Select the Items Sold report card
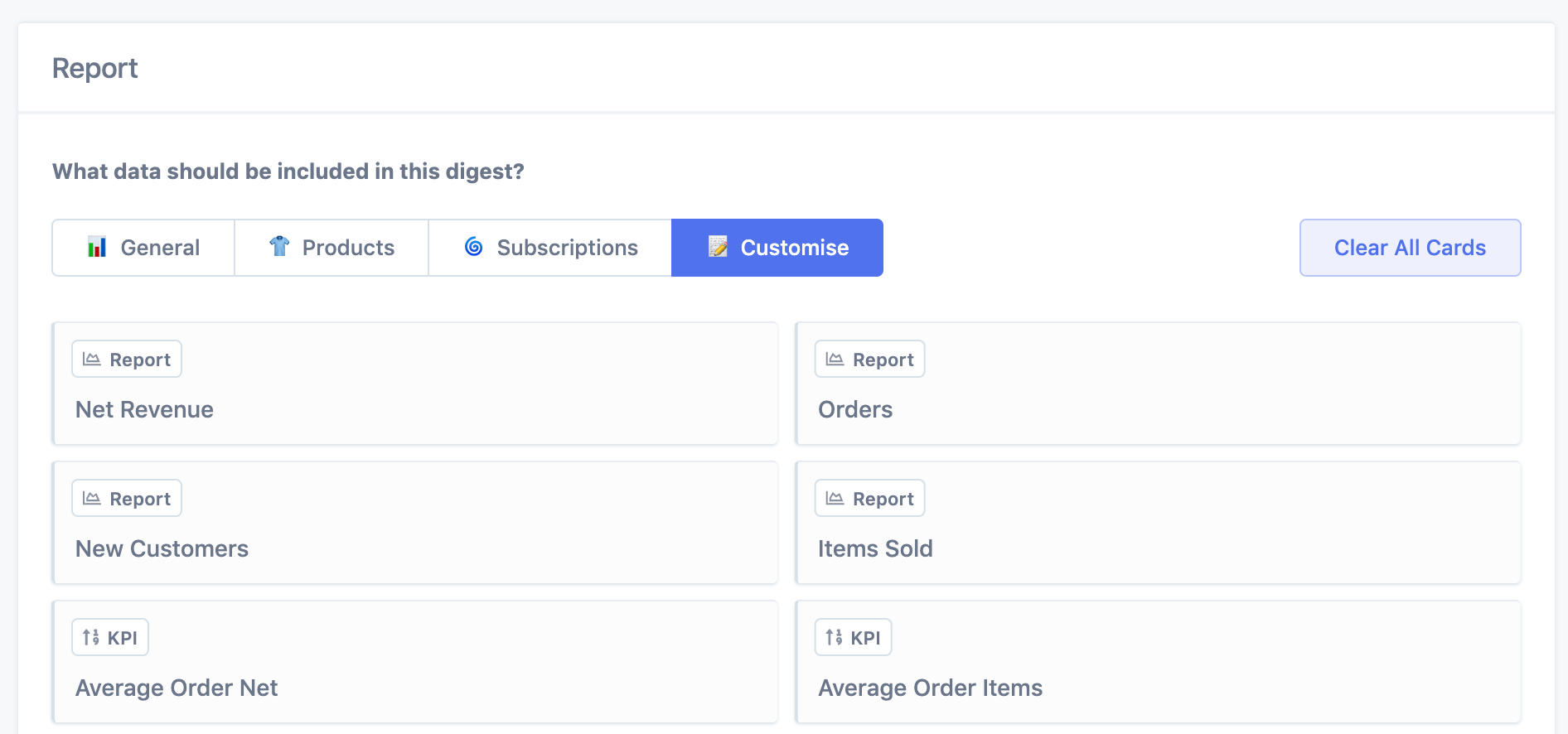The height and width of the screenshot is (734, 1568). click(x=1157, y=548)
